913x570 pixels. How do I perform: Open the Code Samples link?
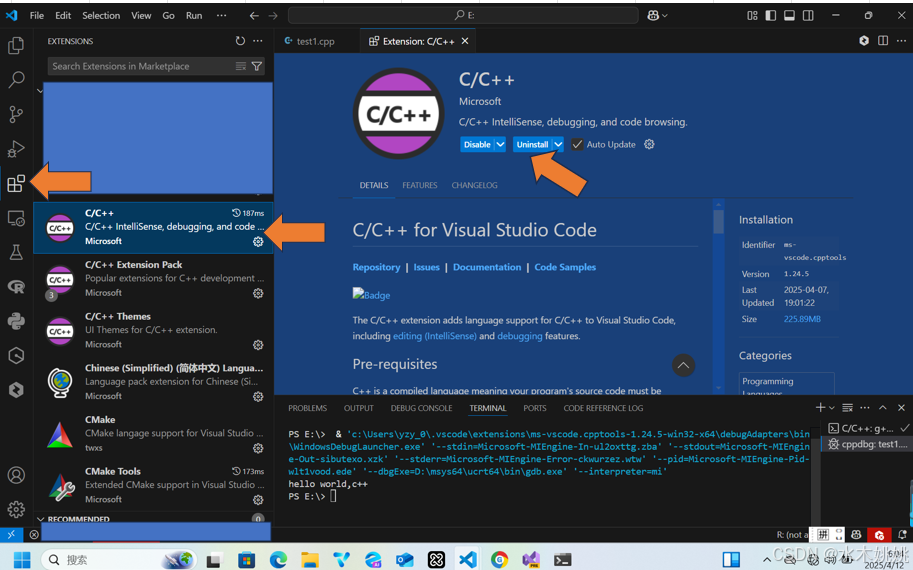click(565, 267)
